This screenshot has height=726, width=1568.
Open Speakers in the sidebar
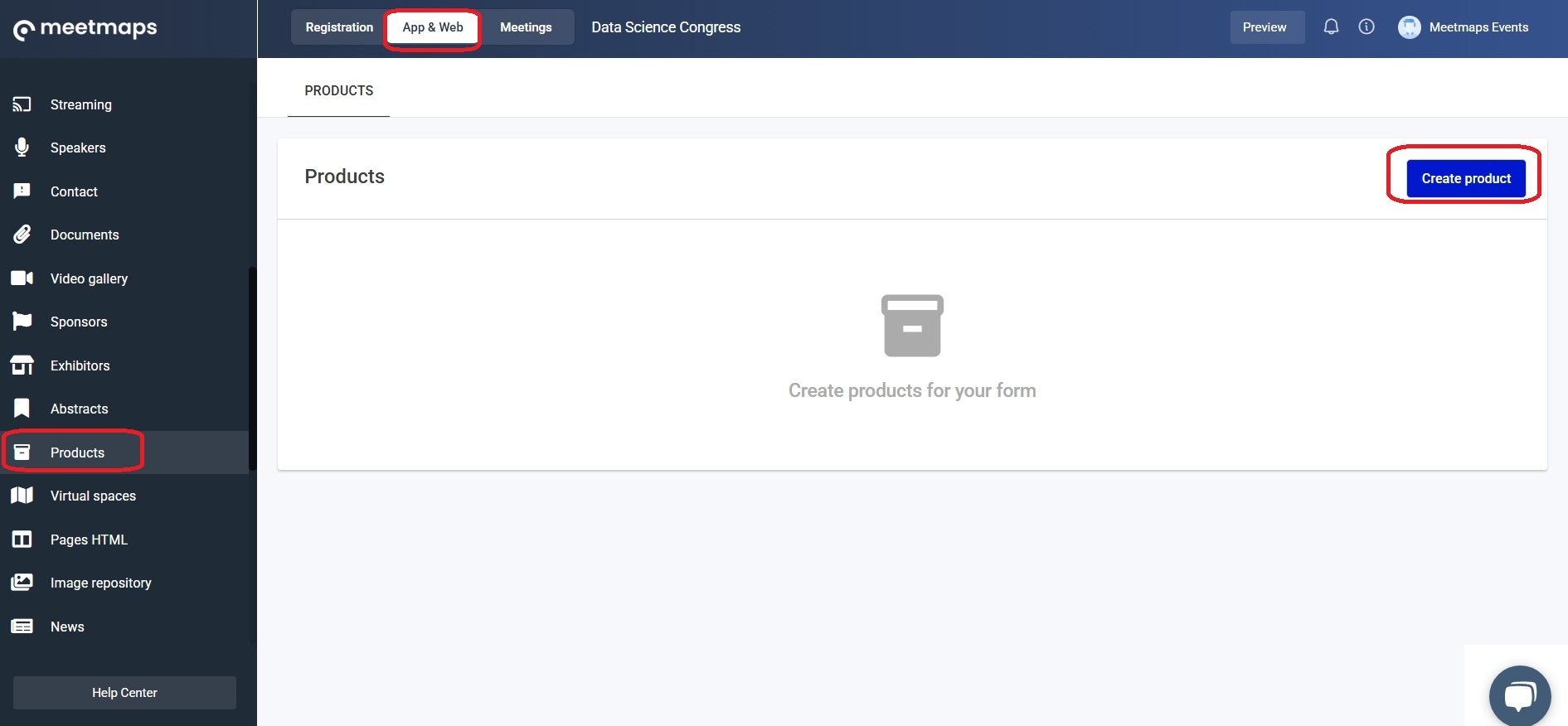pos(124,148)
